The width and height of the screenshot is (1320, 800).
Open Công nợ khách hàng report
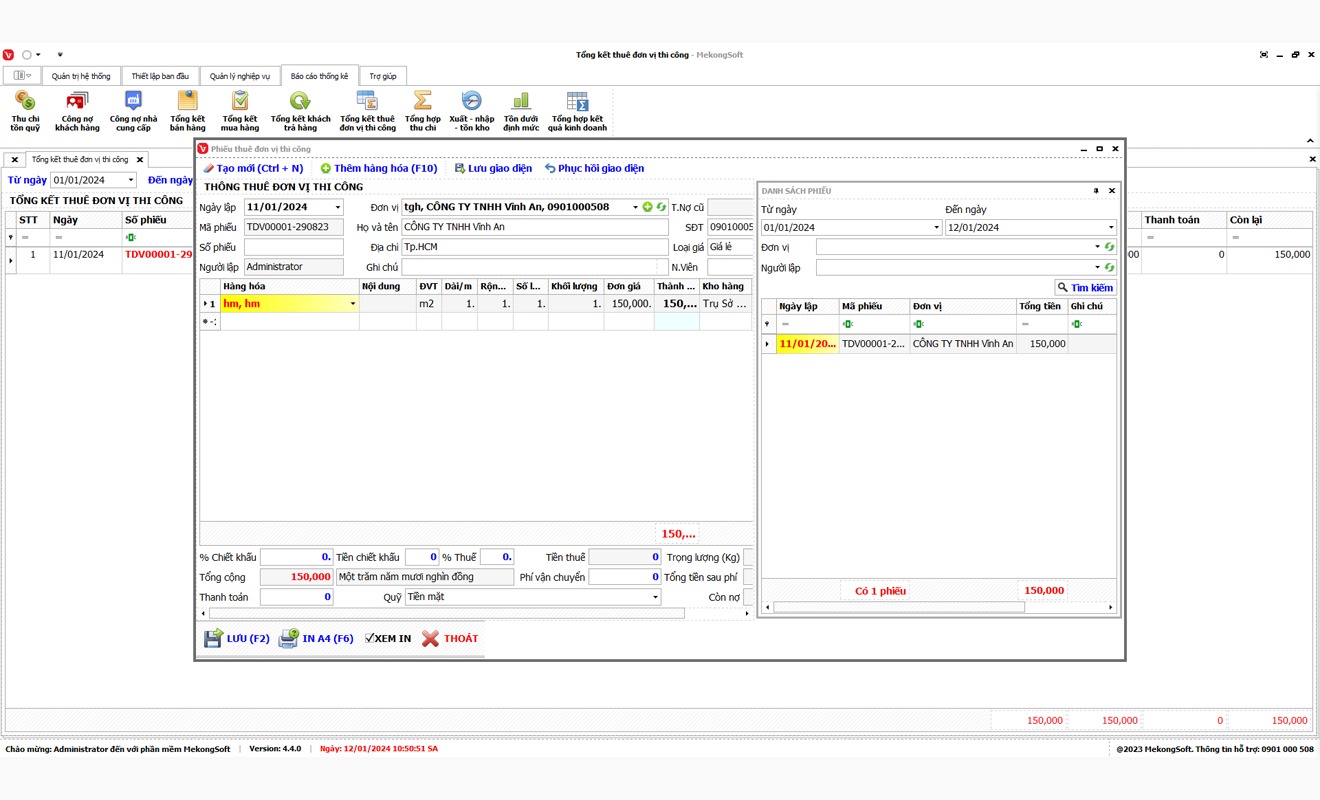77,110
